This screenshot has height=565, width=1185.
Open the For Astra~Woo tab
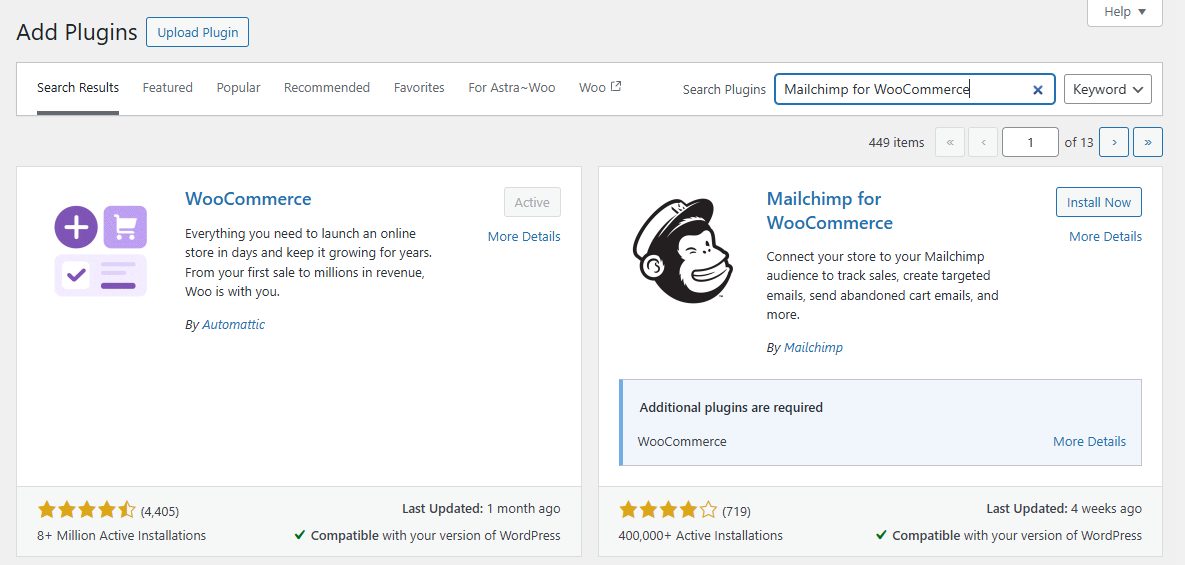(512, 88)
